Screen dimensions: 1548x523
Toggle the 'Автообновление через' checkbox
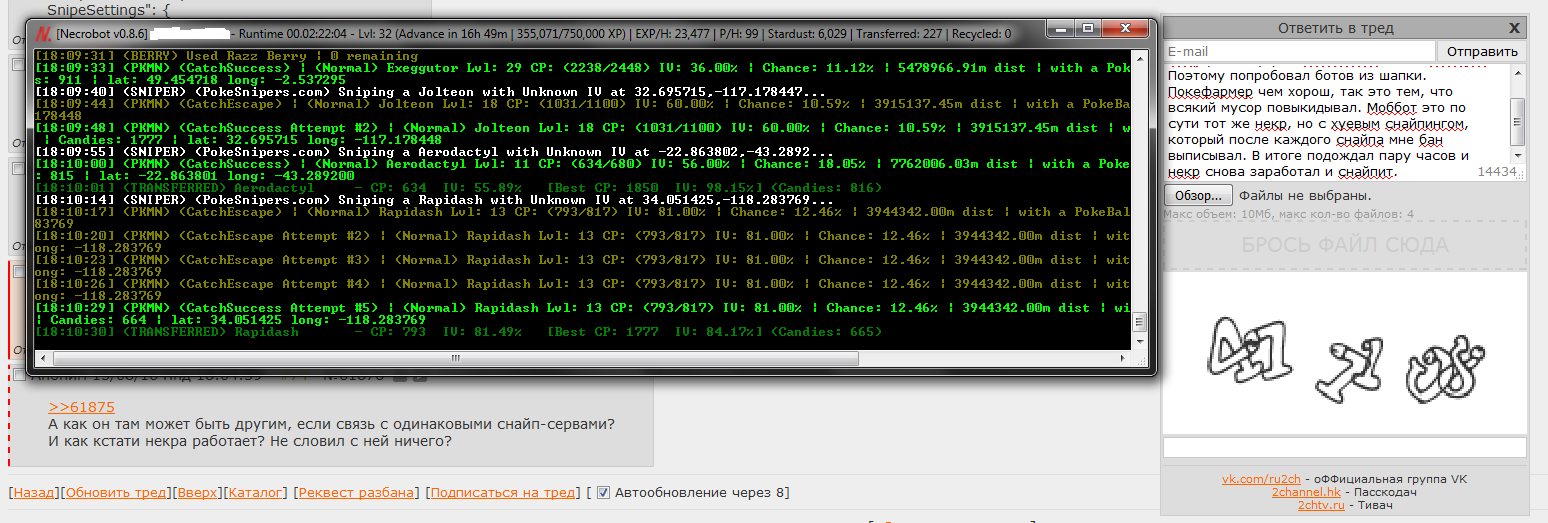click(603, 492)
